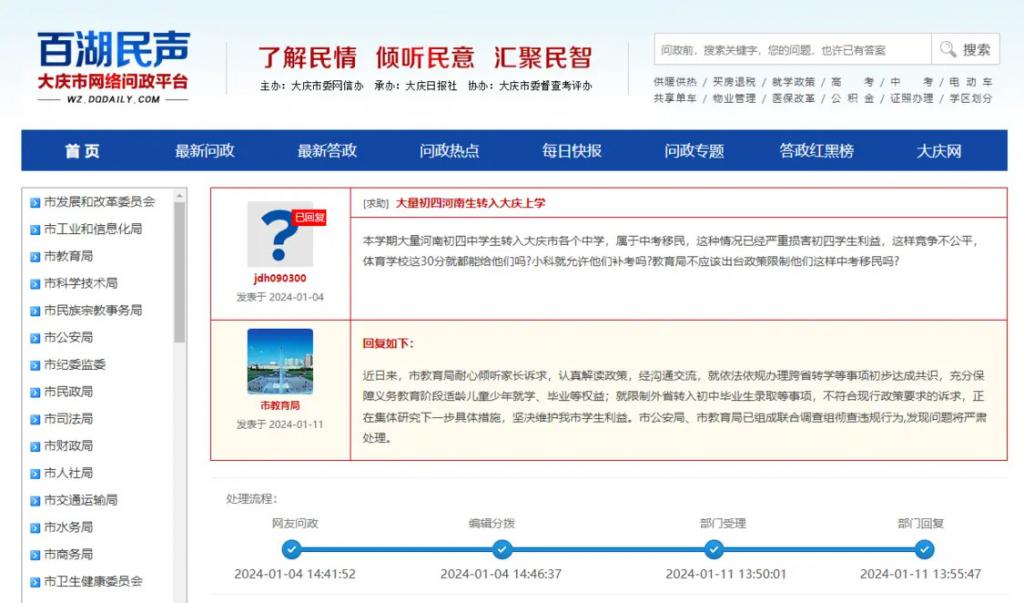Go to the 首页 home tab

click(x=83, y=151)
